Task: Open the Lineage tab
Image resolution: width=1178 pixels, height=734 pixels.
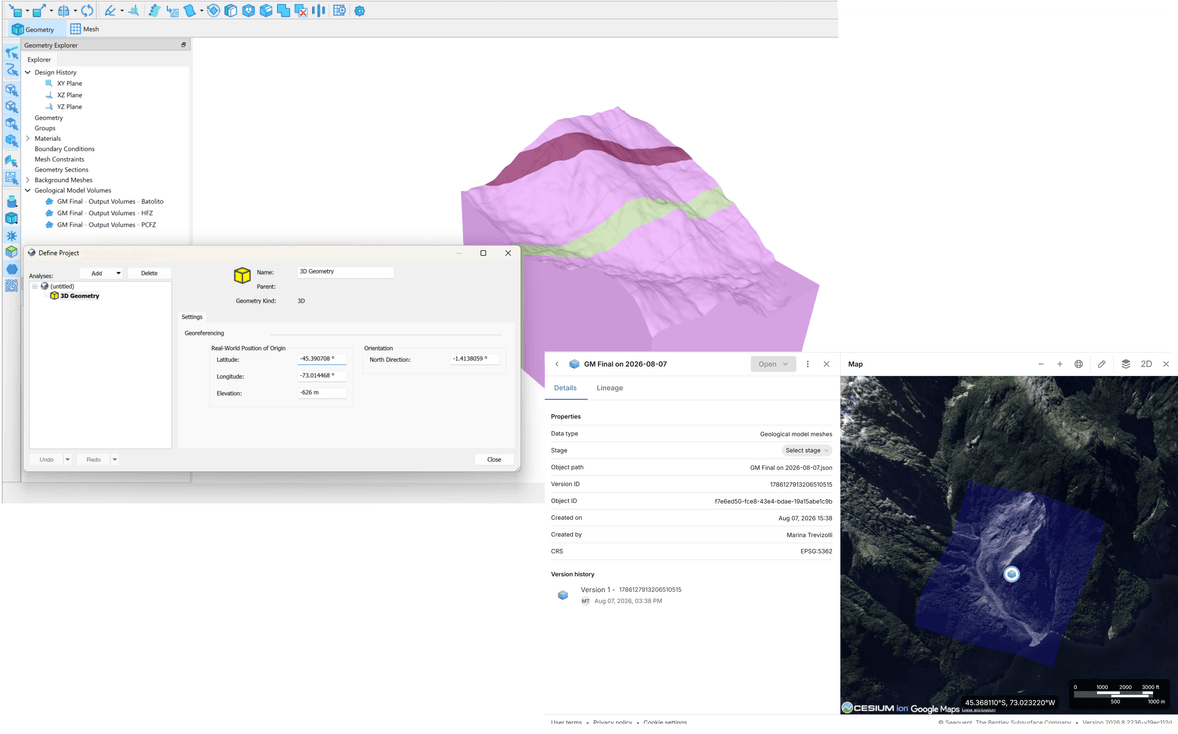Action: (609, 388)
